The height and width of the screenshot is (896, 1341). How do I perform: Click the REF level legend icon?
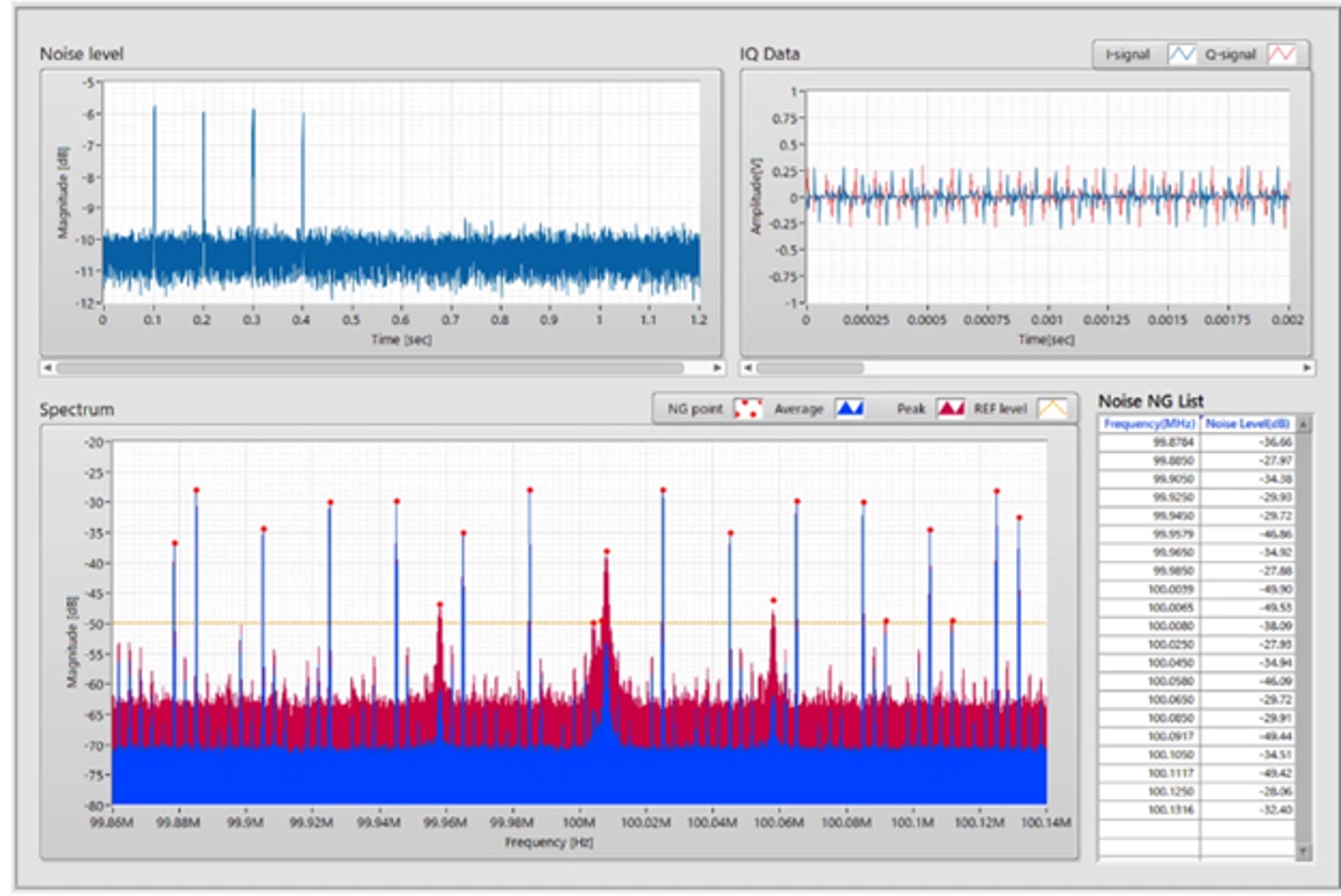click(1053, 409)
